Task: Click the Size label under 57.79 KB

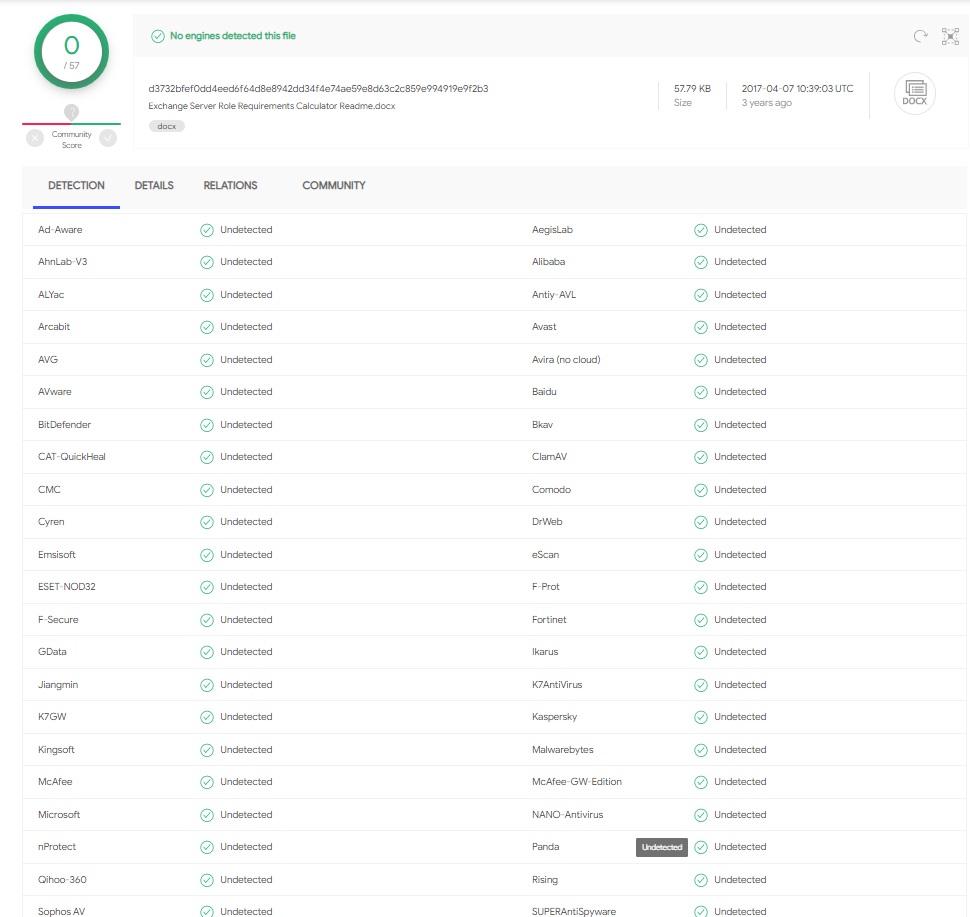Action: [x=683, y=103]
